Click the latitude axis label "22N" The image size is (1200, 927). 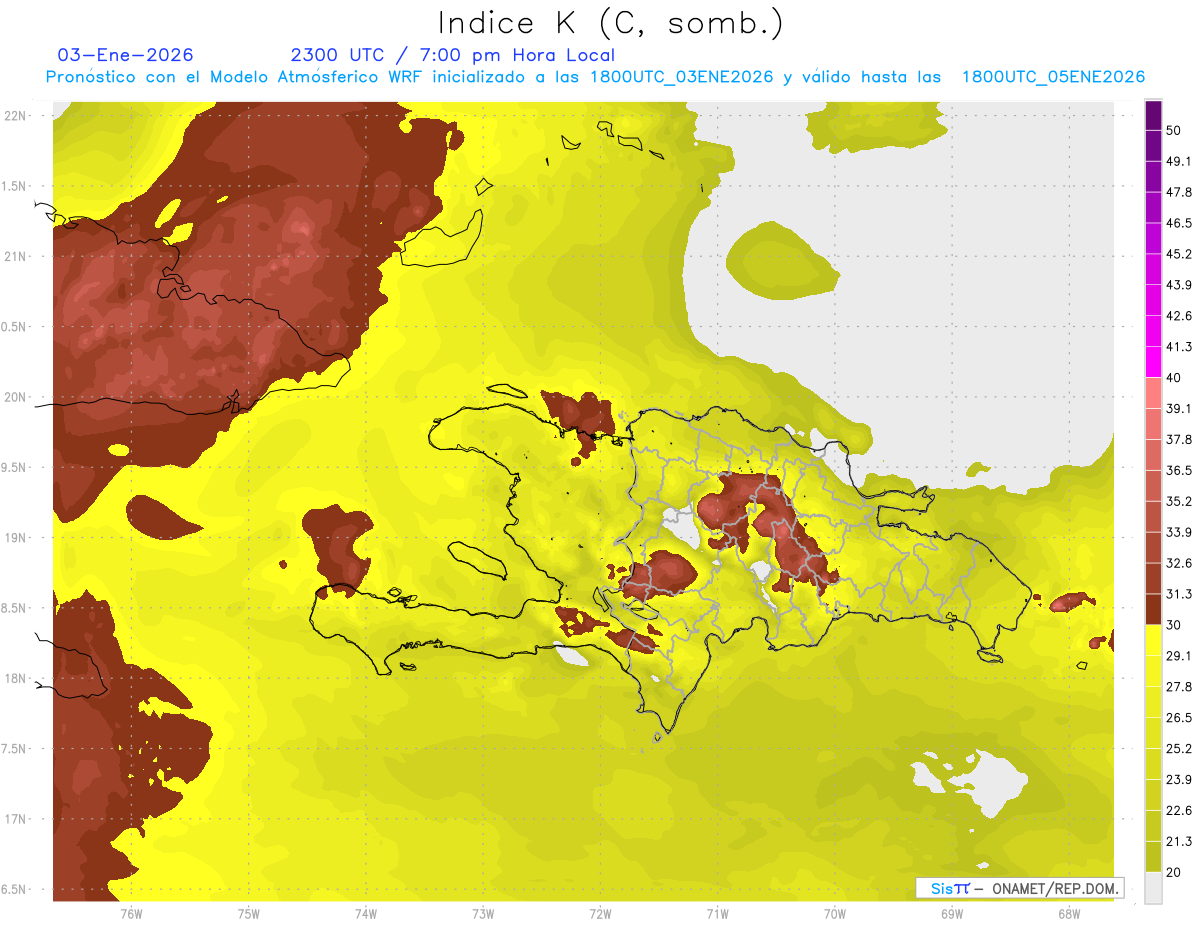pos(16,116)
